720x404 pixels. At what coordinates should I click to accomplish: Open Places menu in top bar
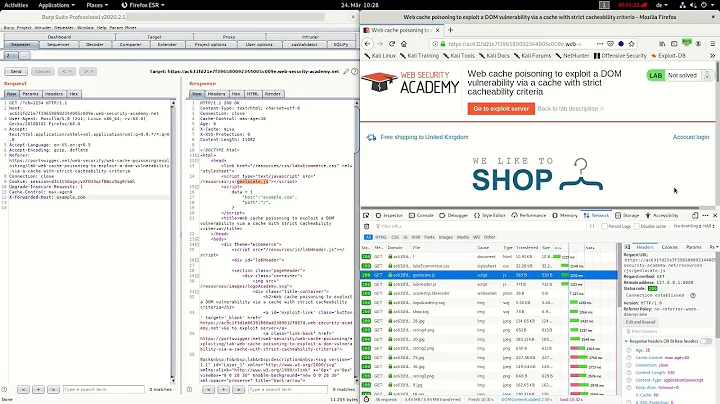(97, 5)
